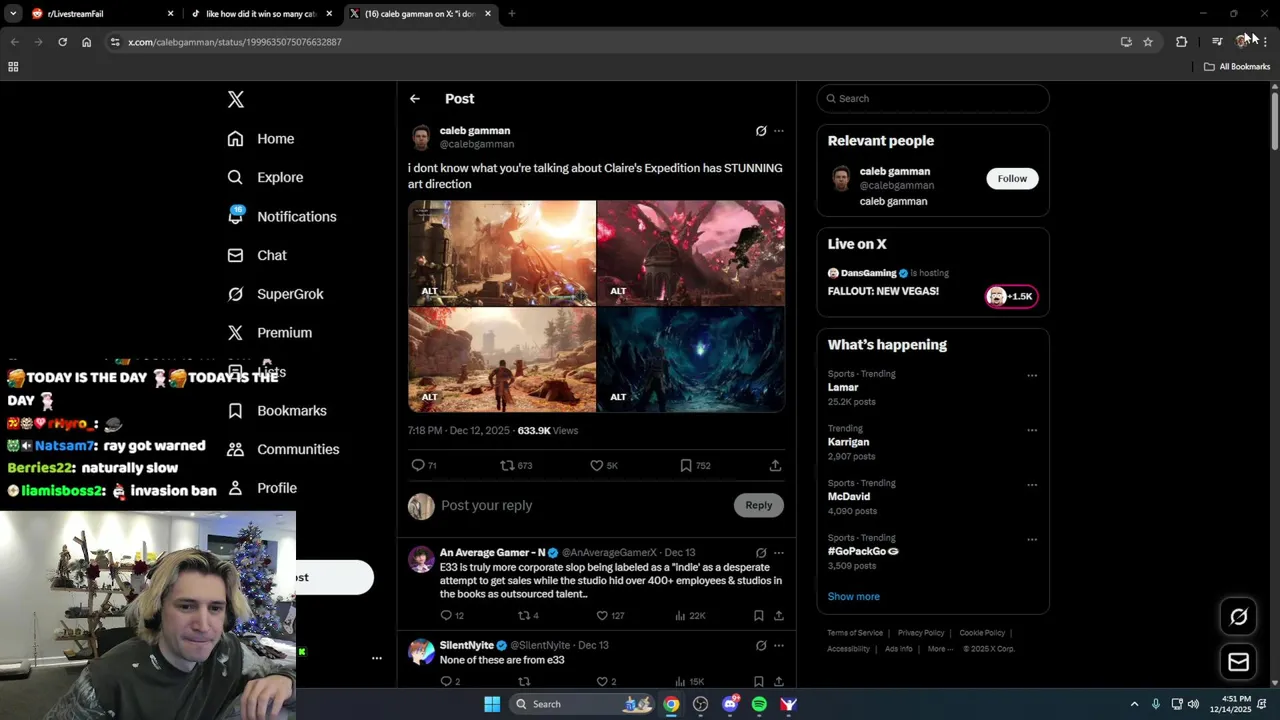
Task: Open the floating Grok button
Action: [1238, 617]
